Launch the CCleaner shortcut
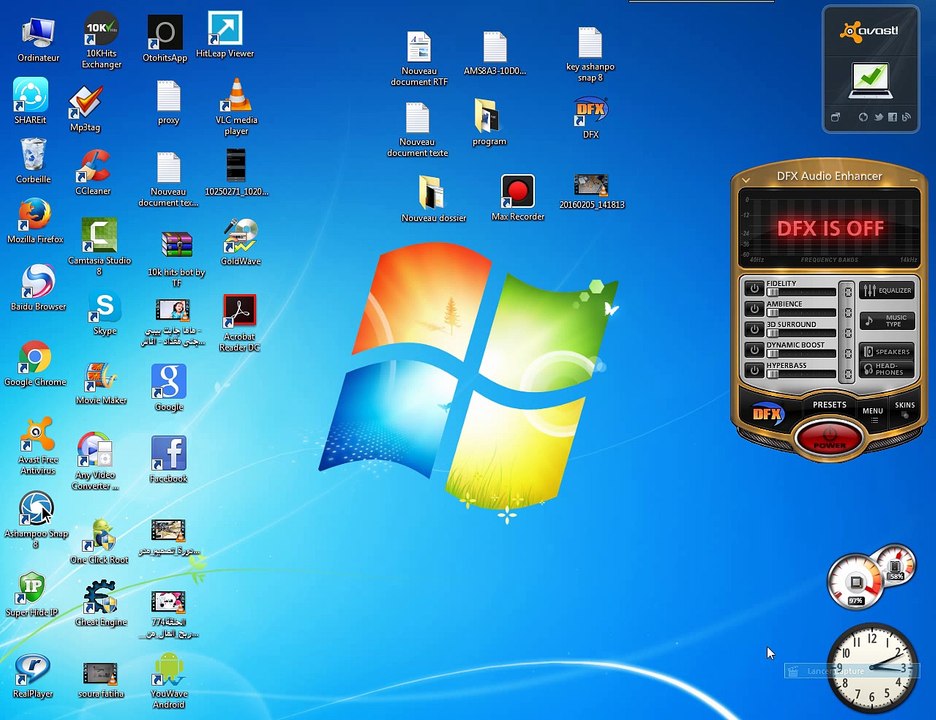The image size is (936, 720). tap(93, 173)
